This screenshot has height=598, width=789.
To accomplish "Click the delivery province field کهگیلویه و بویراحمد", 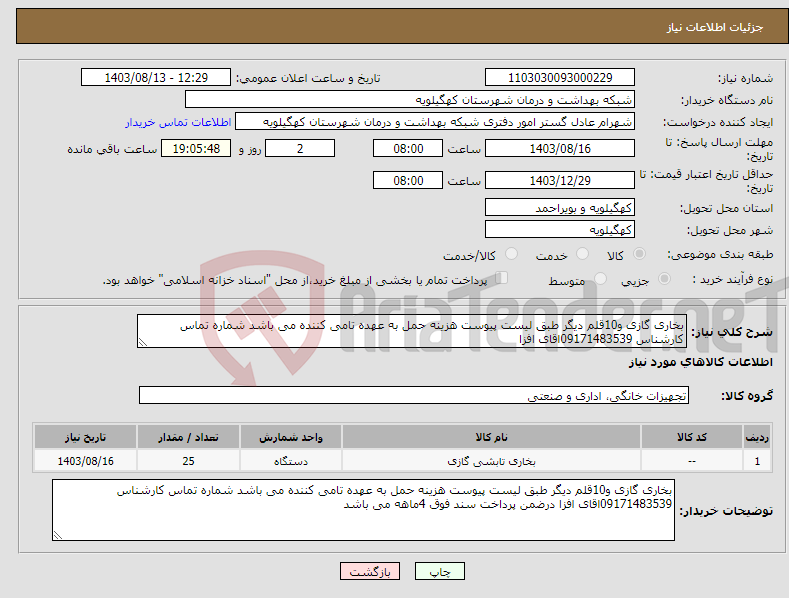I will coord(560,207).
